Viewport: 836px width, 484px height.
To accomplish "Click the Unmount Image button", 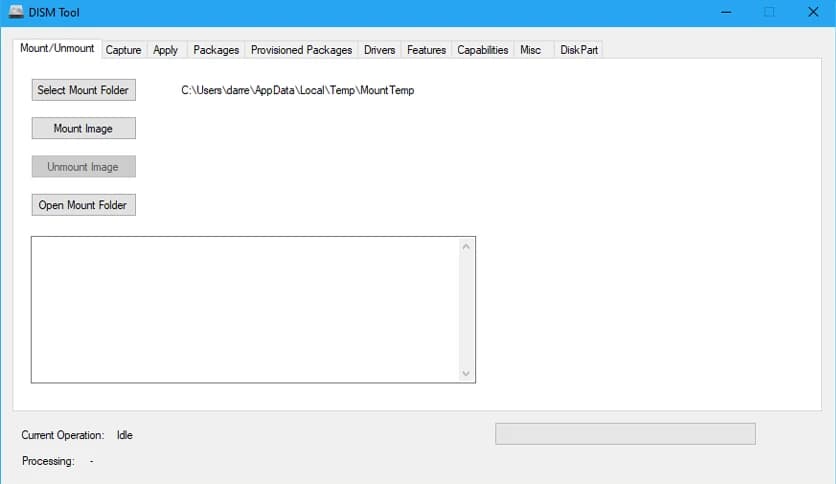I will pyautogui.click(x=84, y=167).
